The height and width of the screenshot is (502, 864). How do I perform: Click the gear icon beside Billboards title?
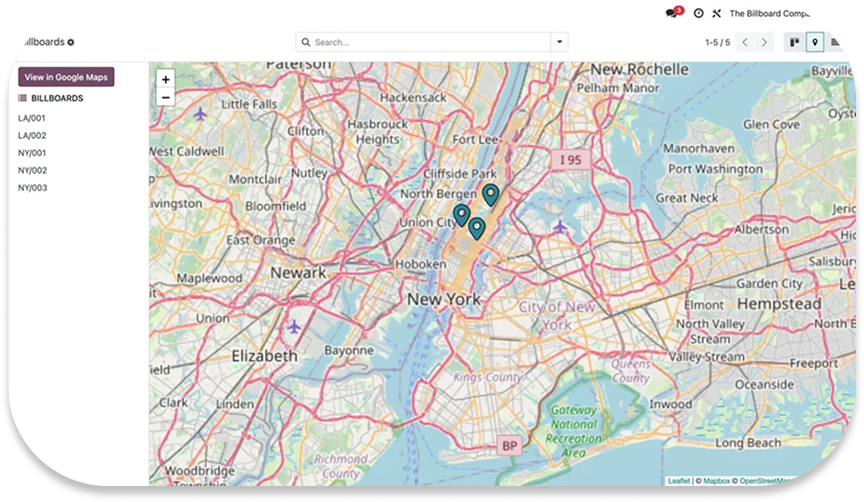[71, 43]
